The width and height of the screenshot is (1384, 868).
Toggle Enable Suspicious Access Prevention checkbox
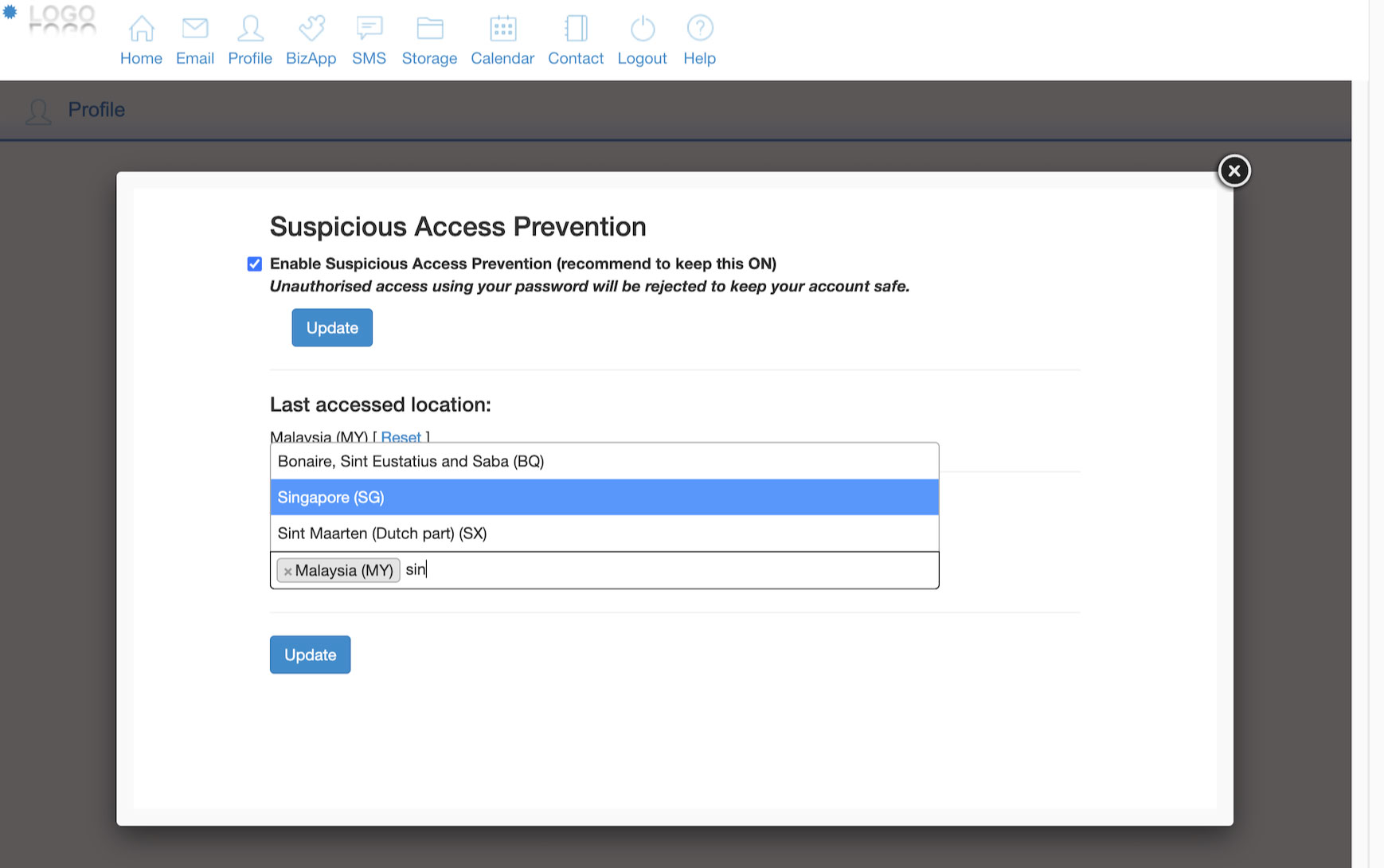[x=255, y=264]
